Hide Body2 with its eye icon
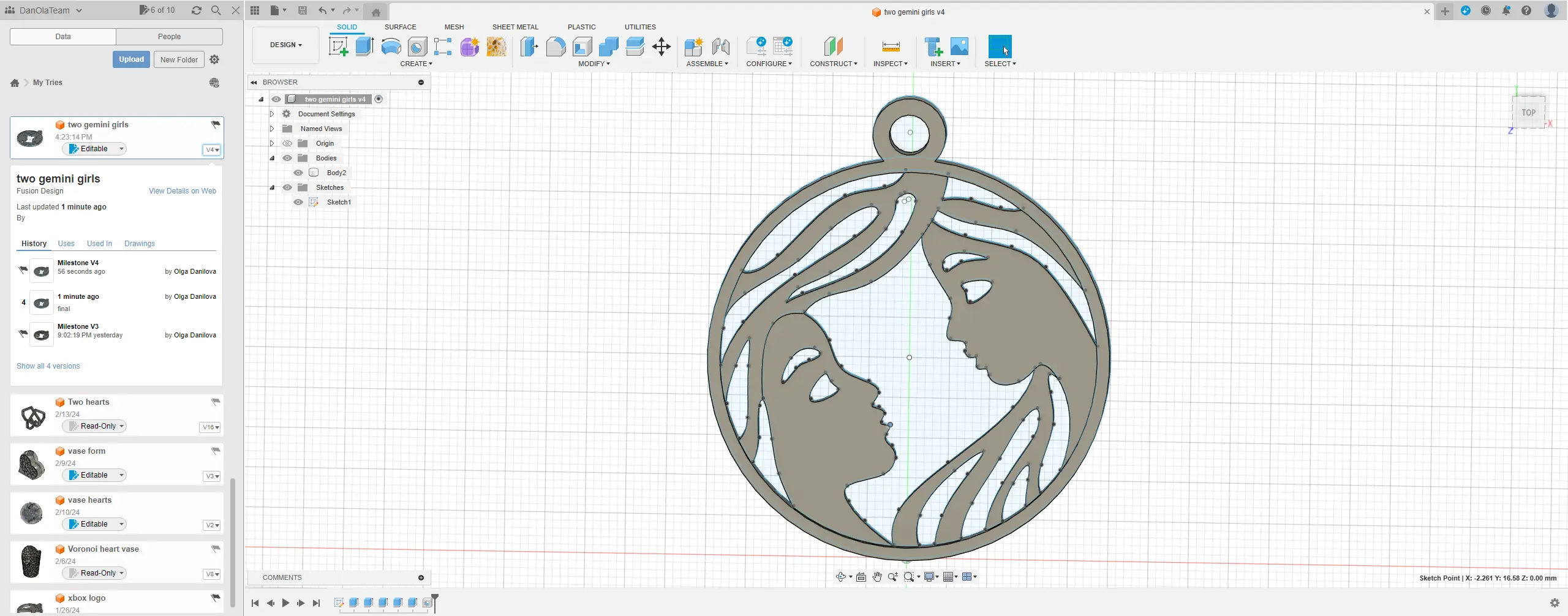The width and height of the screenshot is (1568, 616). pyautogui.click(x=298, y=173)
